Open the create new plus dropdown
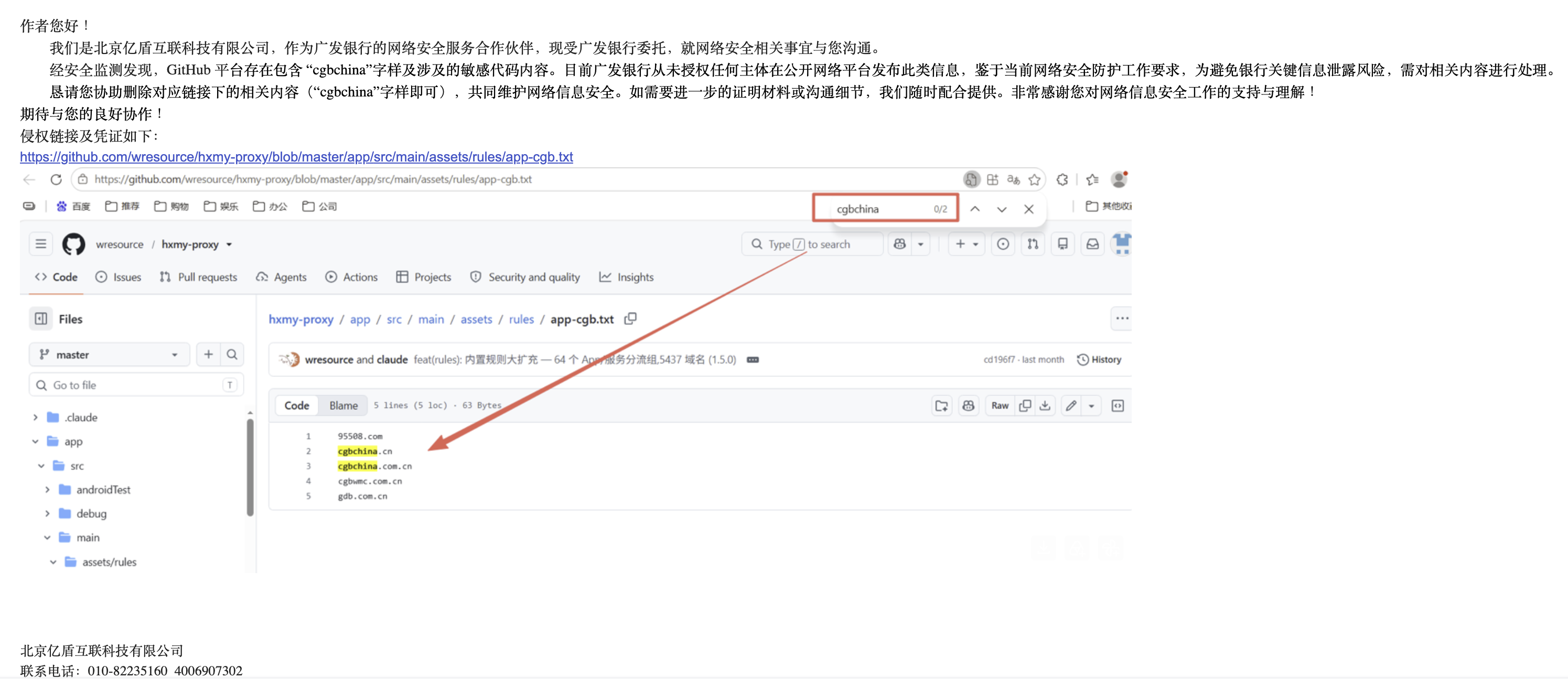Screen dimensions: 1568x689 (x=966, y=244)
